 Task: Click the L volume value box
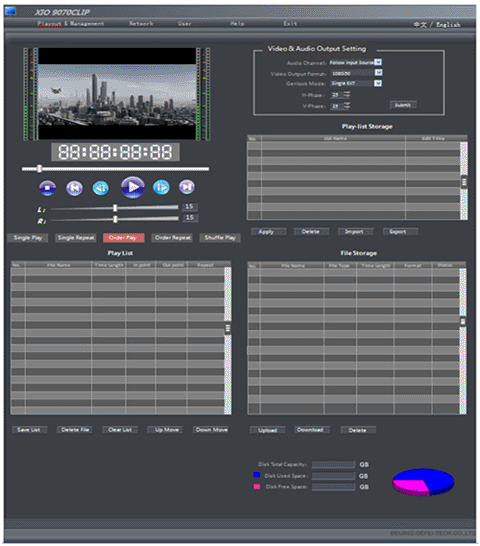pyautogui.click(x=189, y=207)
